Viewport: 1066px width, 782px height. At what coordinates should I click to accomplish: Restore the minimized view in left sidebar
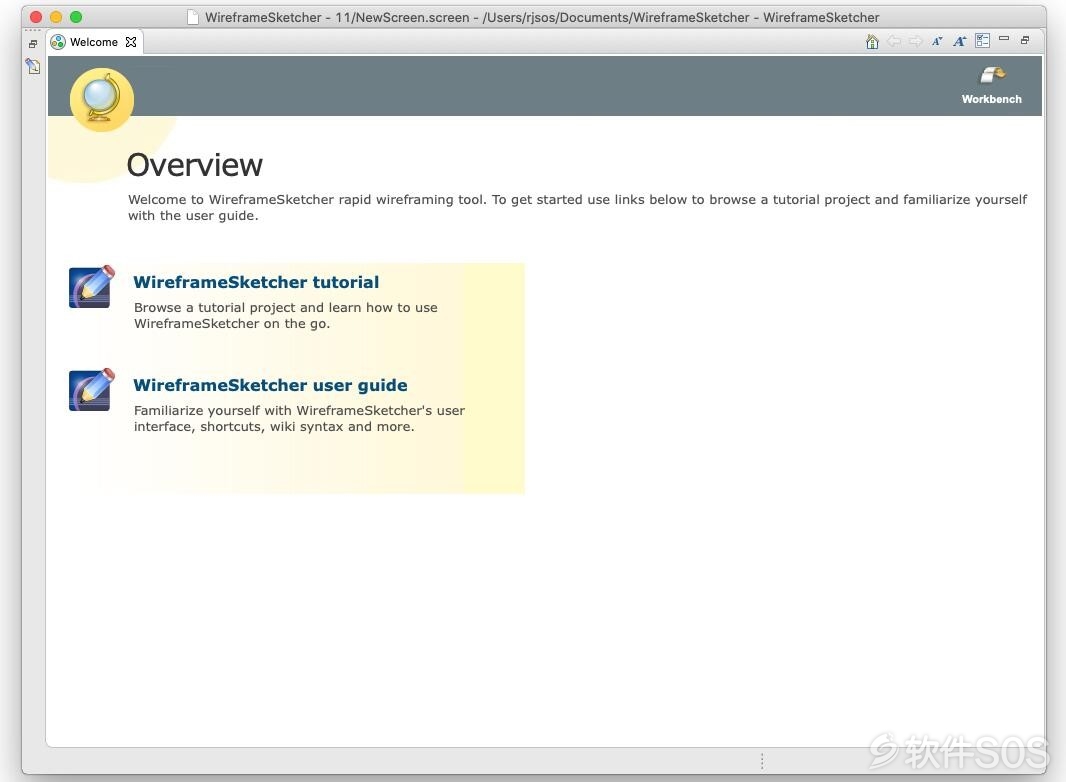tap(33, 44)
